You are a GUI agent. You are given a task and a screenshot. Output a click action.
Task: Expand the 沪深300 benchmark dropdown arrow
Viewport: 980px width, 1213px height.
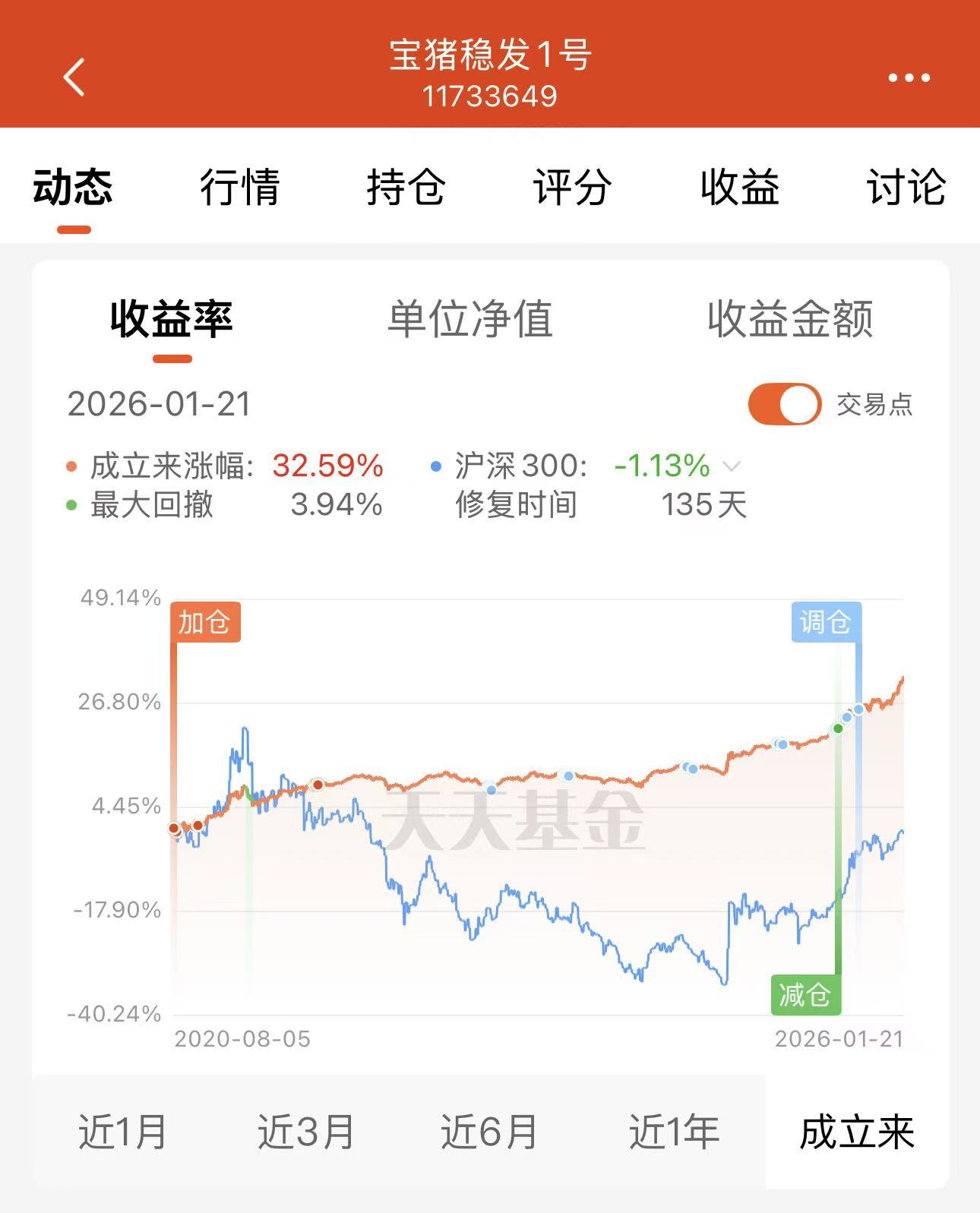point(731,466)
